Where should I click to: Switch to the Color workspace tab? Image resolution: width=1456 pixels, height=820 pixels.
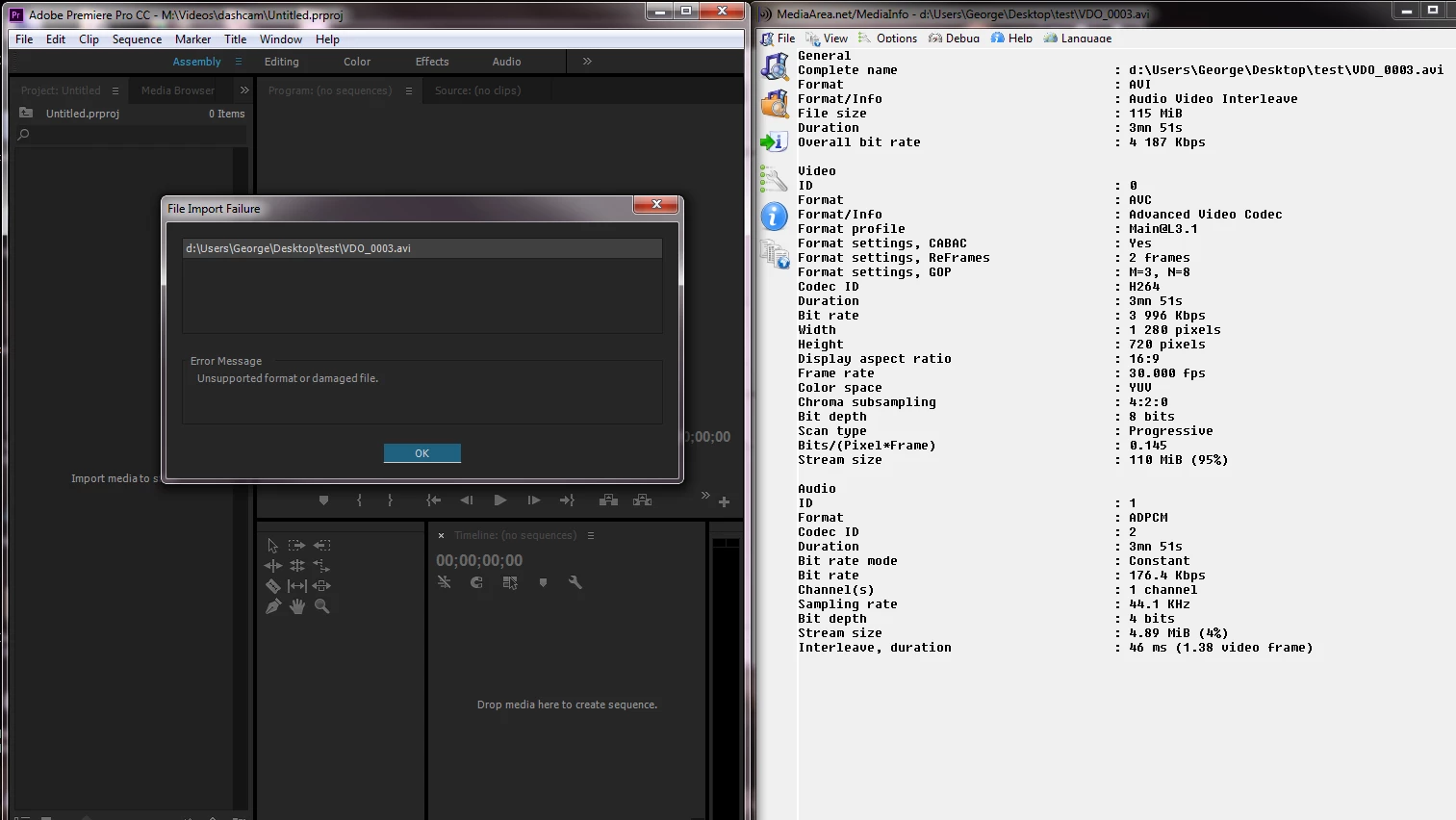[357, 62]
